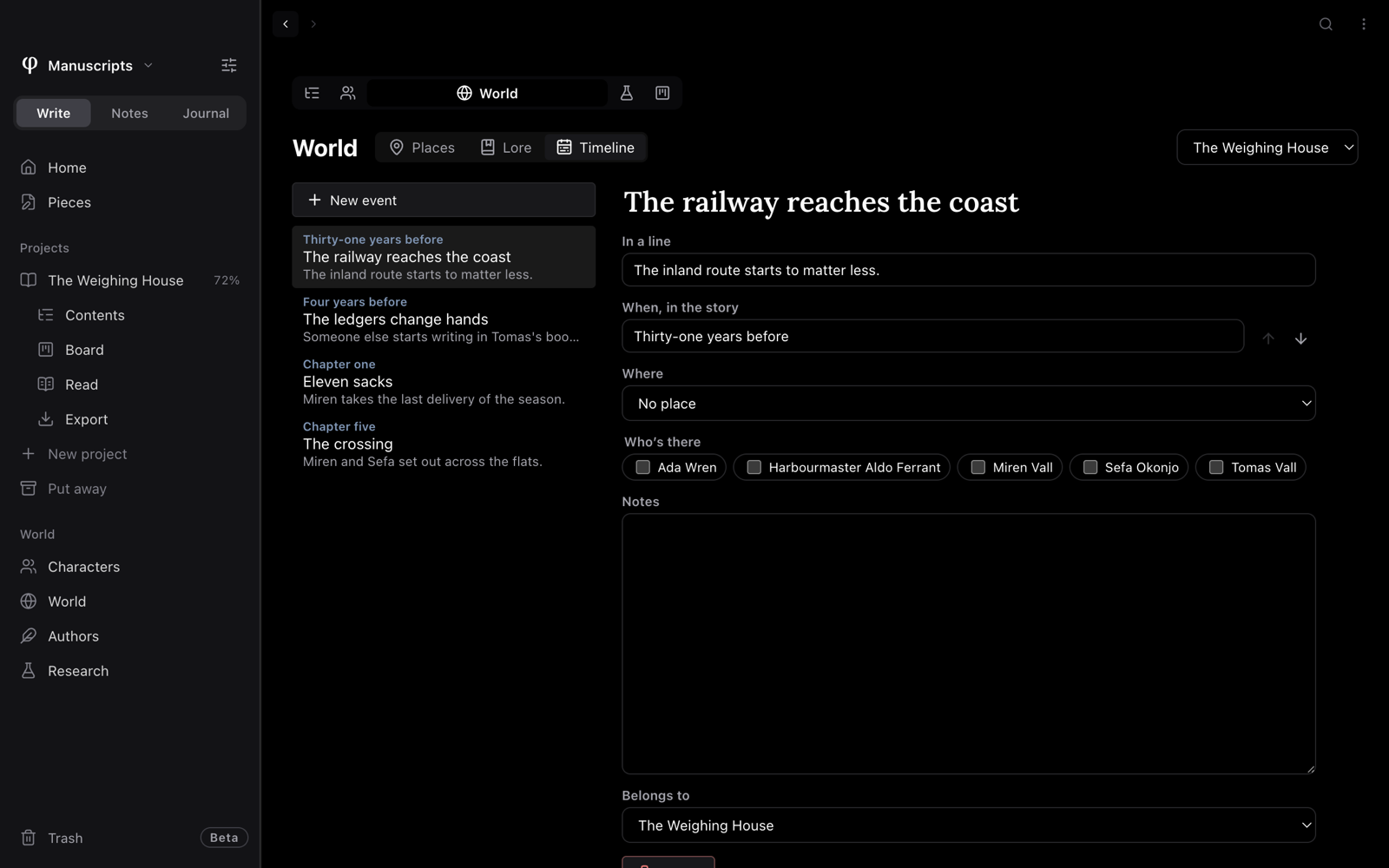Open the board icon tab in toolbar
Viewport: 1389px width, 868px height.
coord(662,93)
